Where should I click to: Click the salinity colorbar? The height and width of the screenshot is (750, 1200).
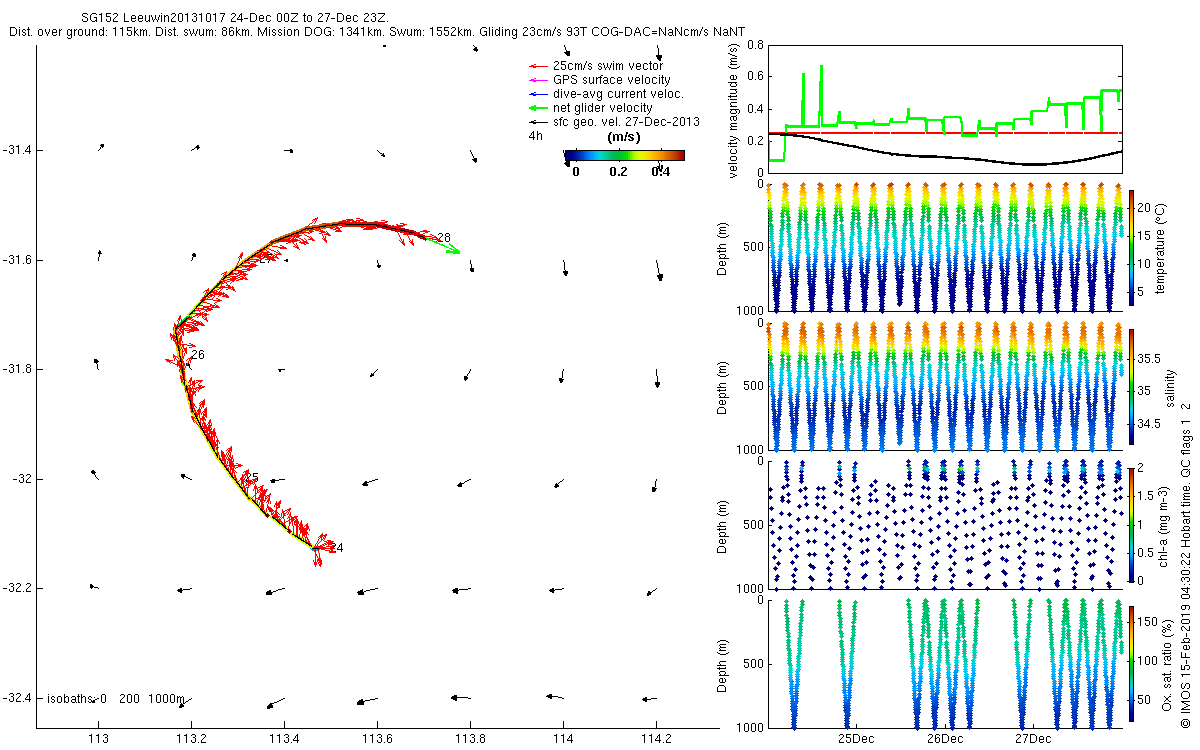[x=1132, y=389]
